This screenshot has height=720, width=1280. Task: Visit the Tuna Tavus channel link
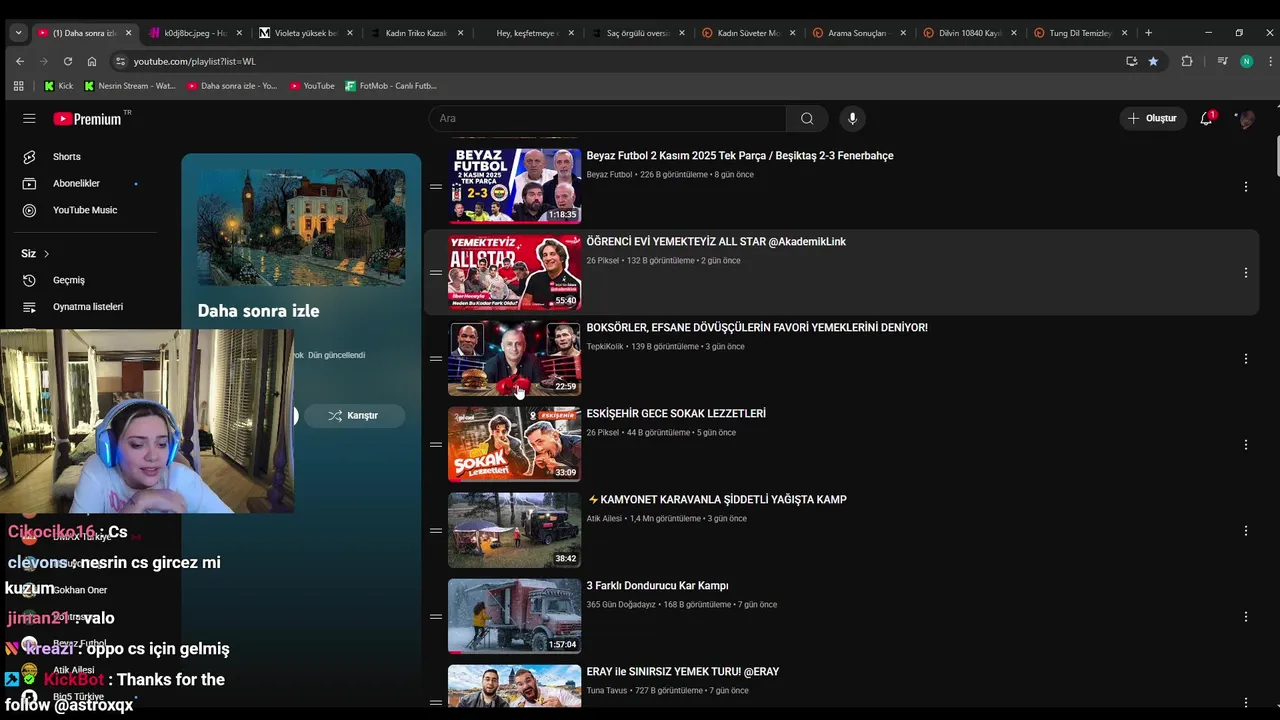pyautogui.click(x=607, y=691)
